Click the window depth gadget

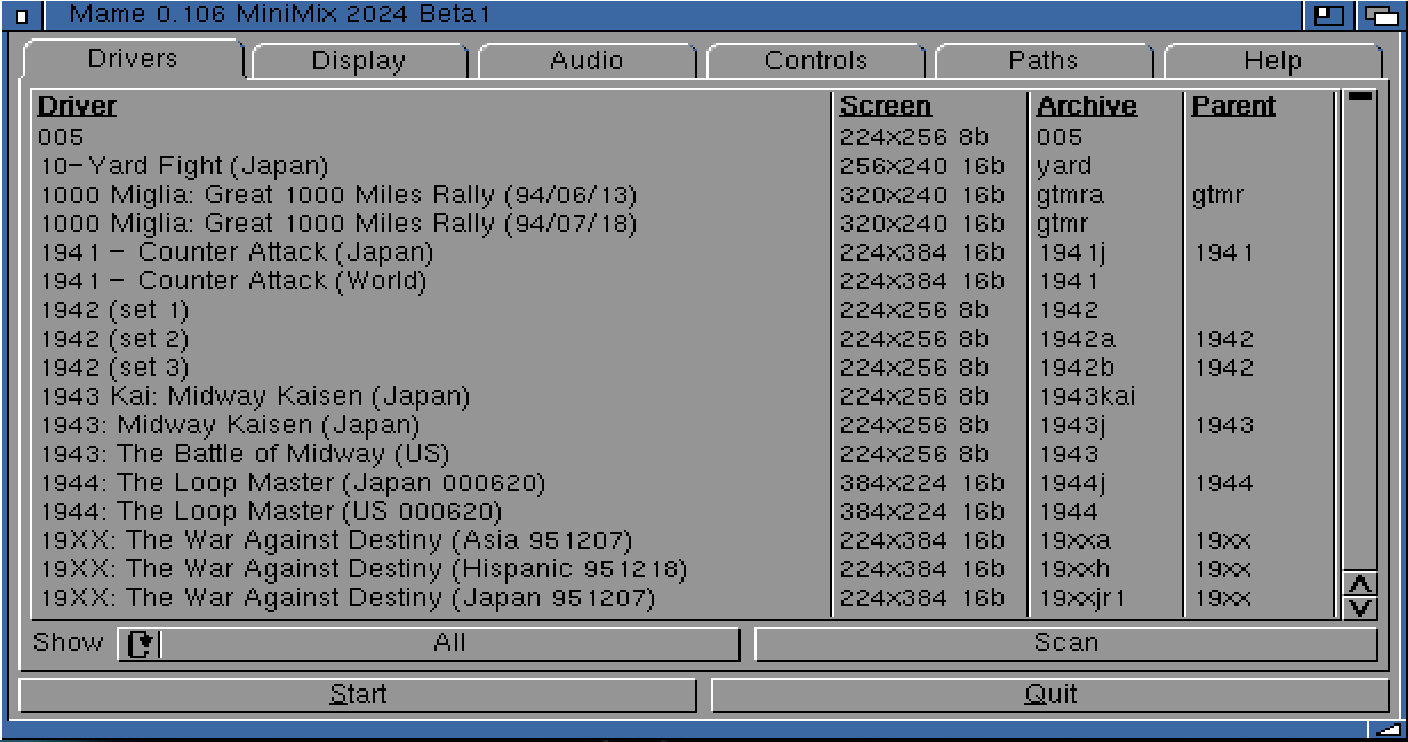[x=1381, y=15]
